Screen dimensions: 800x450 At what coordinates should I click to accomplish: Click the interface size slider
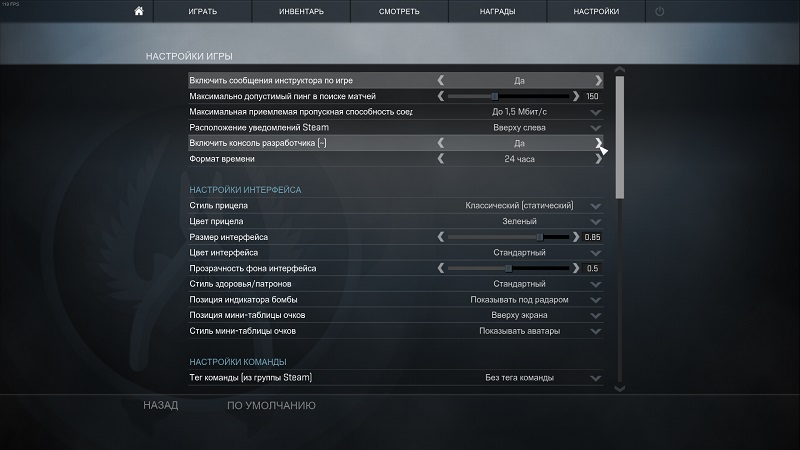pos(508,237)
